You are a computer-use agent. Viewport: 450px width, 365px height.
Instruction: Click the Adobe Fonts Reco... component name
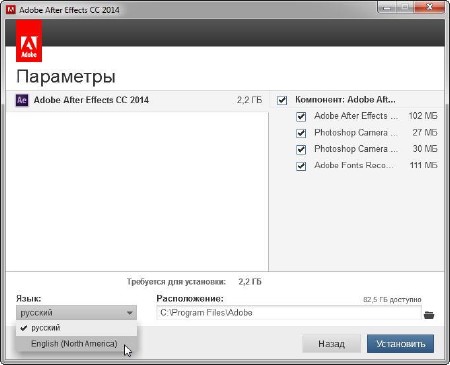click(x=354, y=165)
